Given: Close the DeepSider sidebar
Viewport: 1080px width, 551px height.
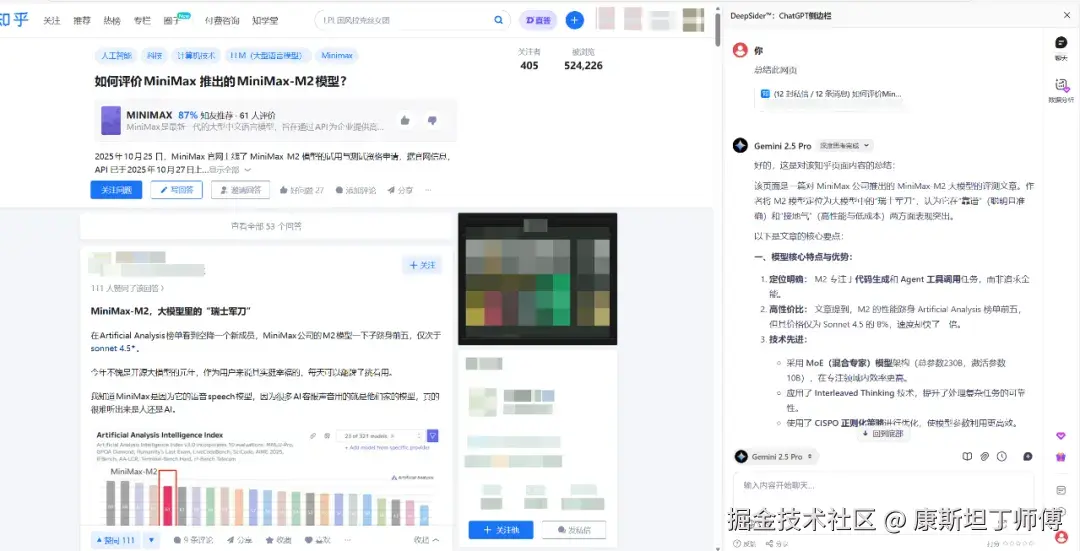Looking at the screenshot, I should [x=1067, y=15].
